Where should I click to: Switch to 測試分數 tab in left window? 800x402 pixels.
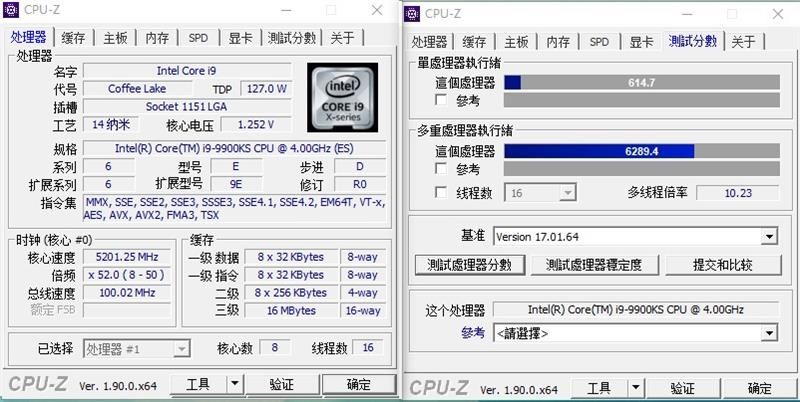[x=292, y=38]
